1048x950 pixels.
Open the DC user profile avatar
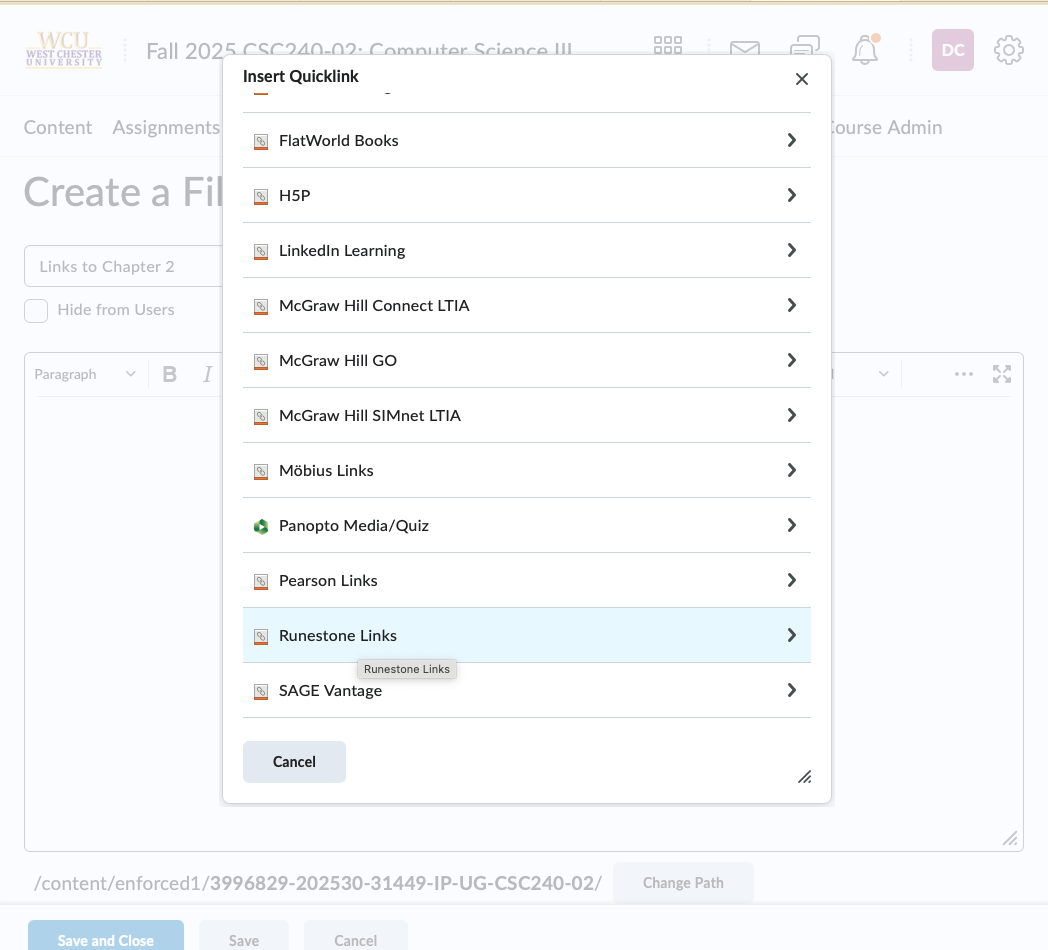coord(952,50)
